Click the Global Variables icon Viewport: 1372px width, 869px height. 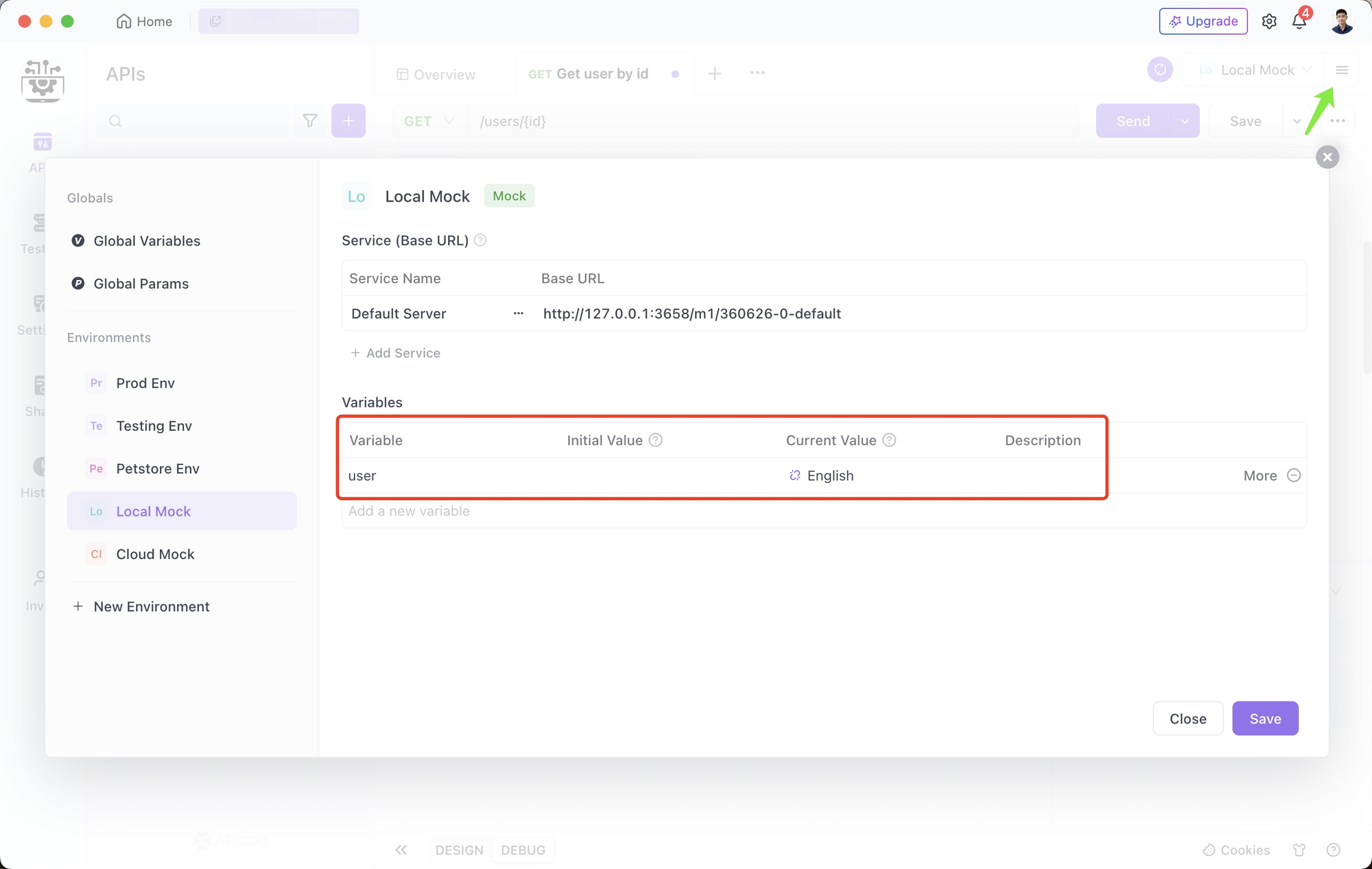pyautogui.click(x=79, y=240)
